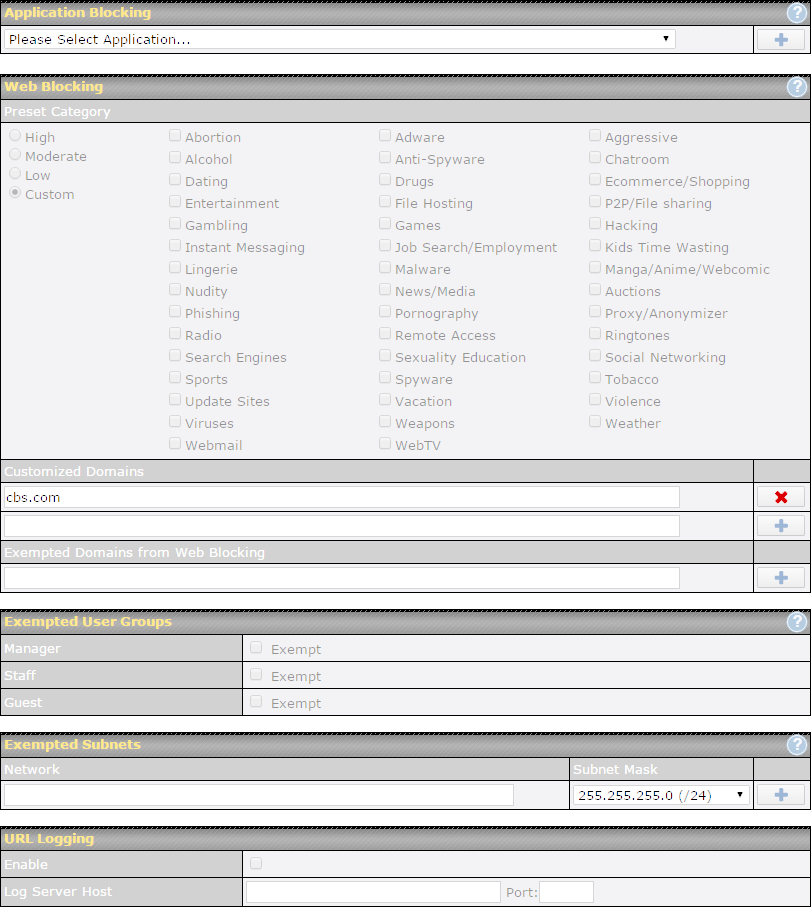Check the Malware category
811x907 pixels.
tap(385, 267)
